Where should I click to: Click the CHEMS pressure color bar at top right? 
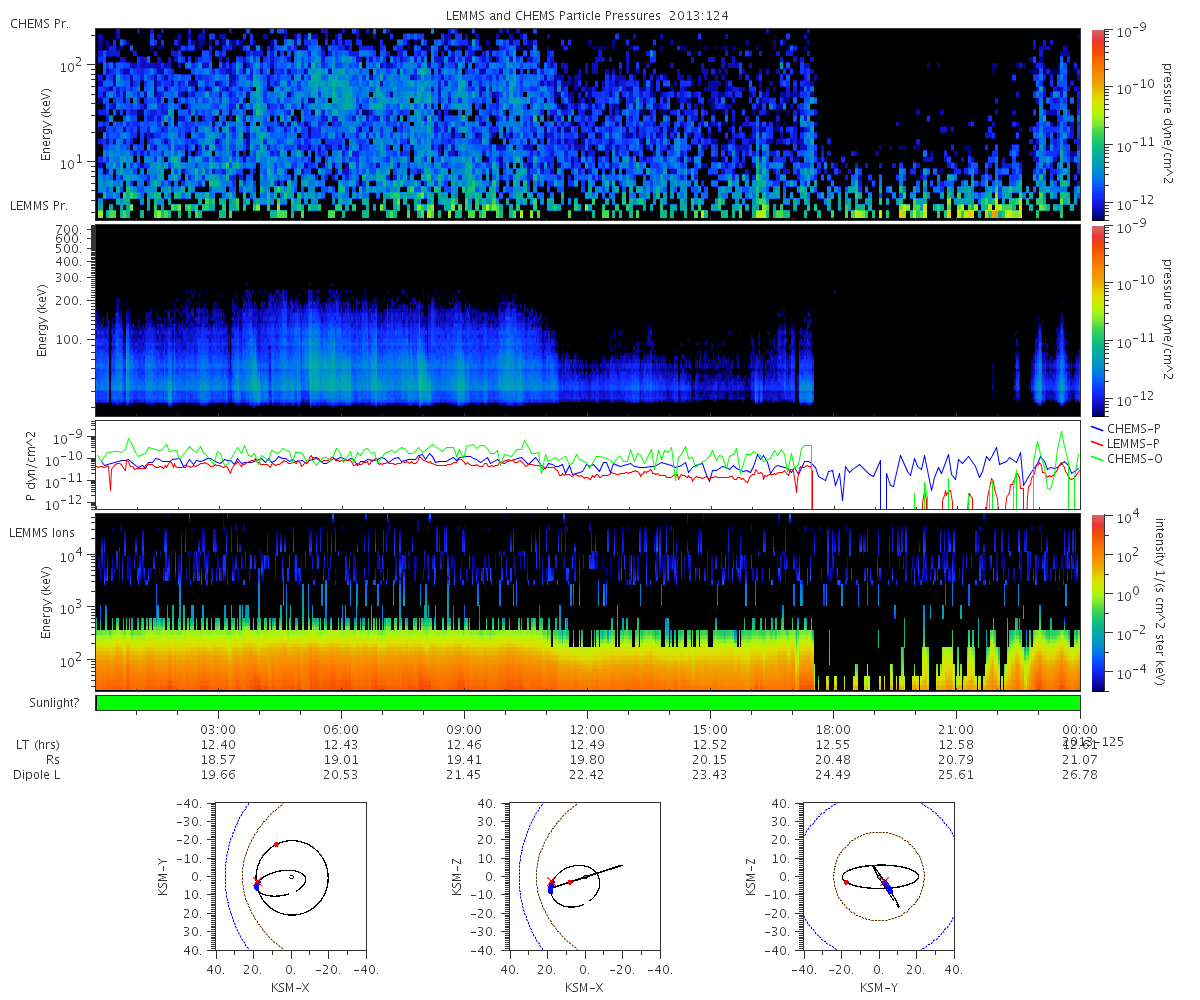1097,124
